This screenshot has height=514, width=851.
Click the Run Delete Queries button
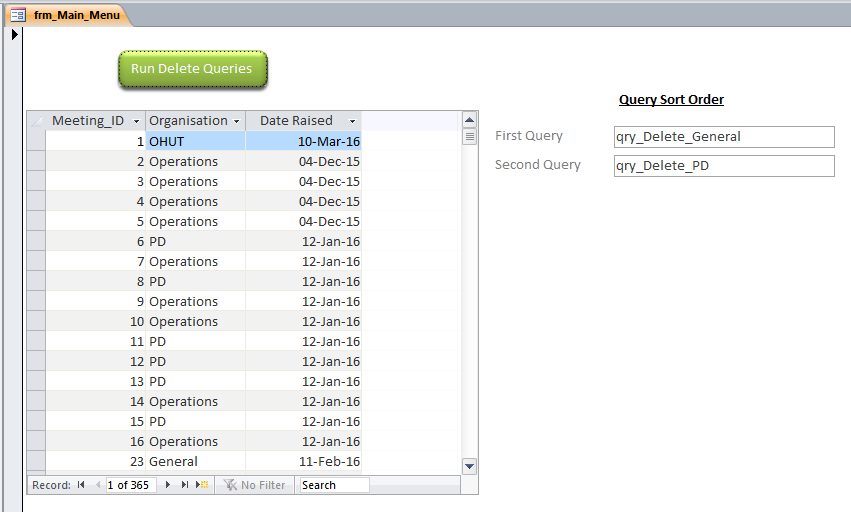click(x=193, y=69)
